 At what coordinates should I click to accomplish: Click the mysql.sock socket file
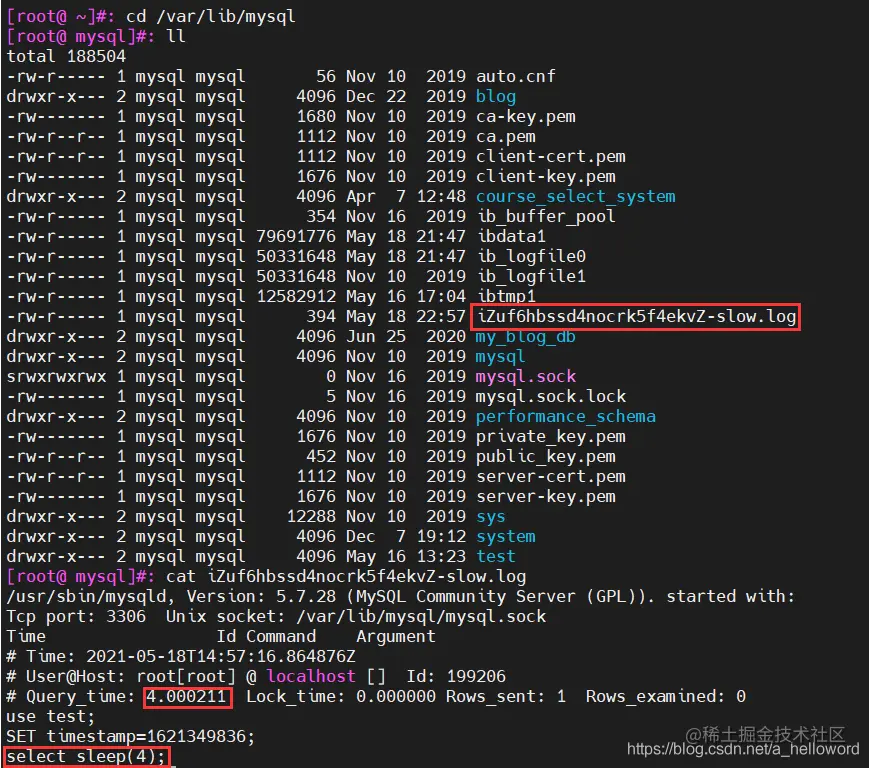pos(525,376)
